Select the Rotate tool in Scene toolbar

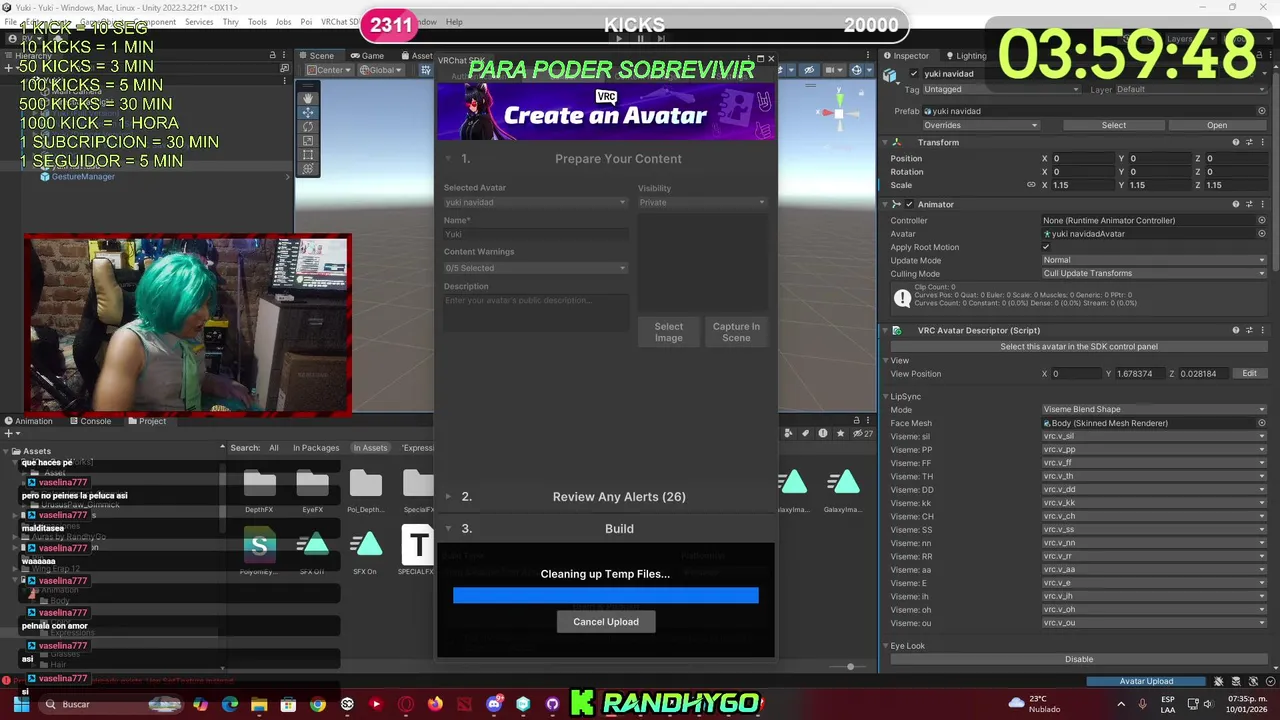(x=308, y=127)
